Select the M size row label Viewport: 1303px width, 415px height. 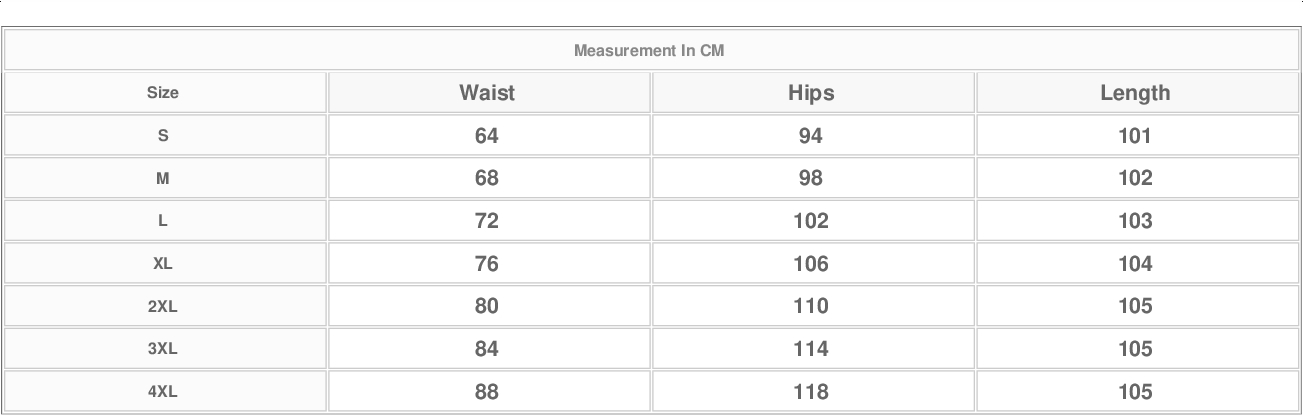point(163,179)
